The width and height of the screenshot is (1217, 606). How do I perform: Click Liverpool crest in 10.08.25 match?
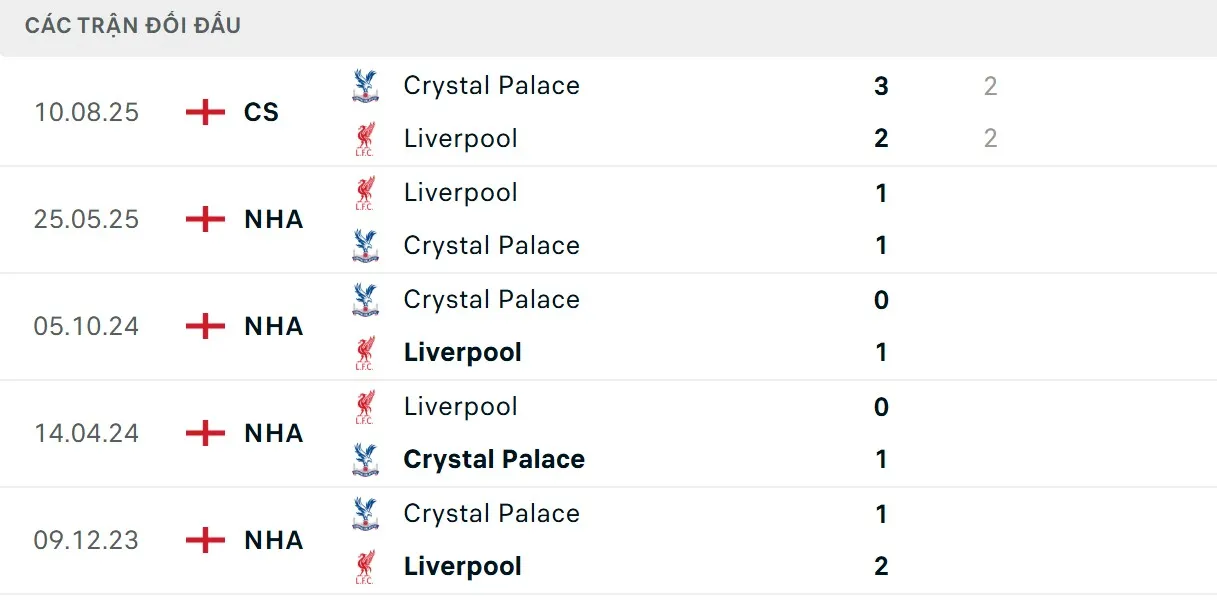(365, 139)
